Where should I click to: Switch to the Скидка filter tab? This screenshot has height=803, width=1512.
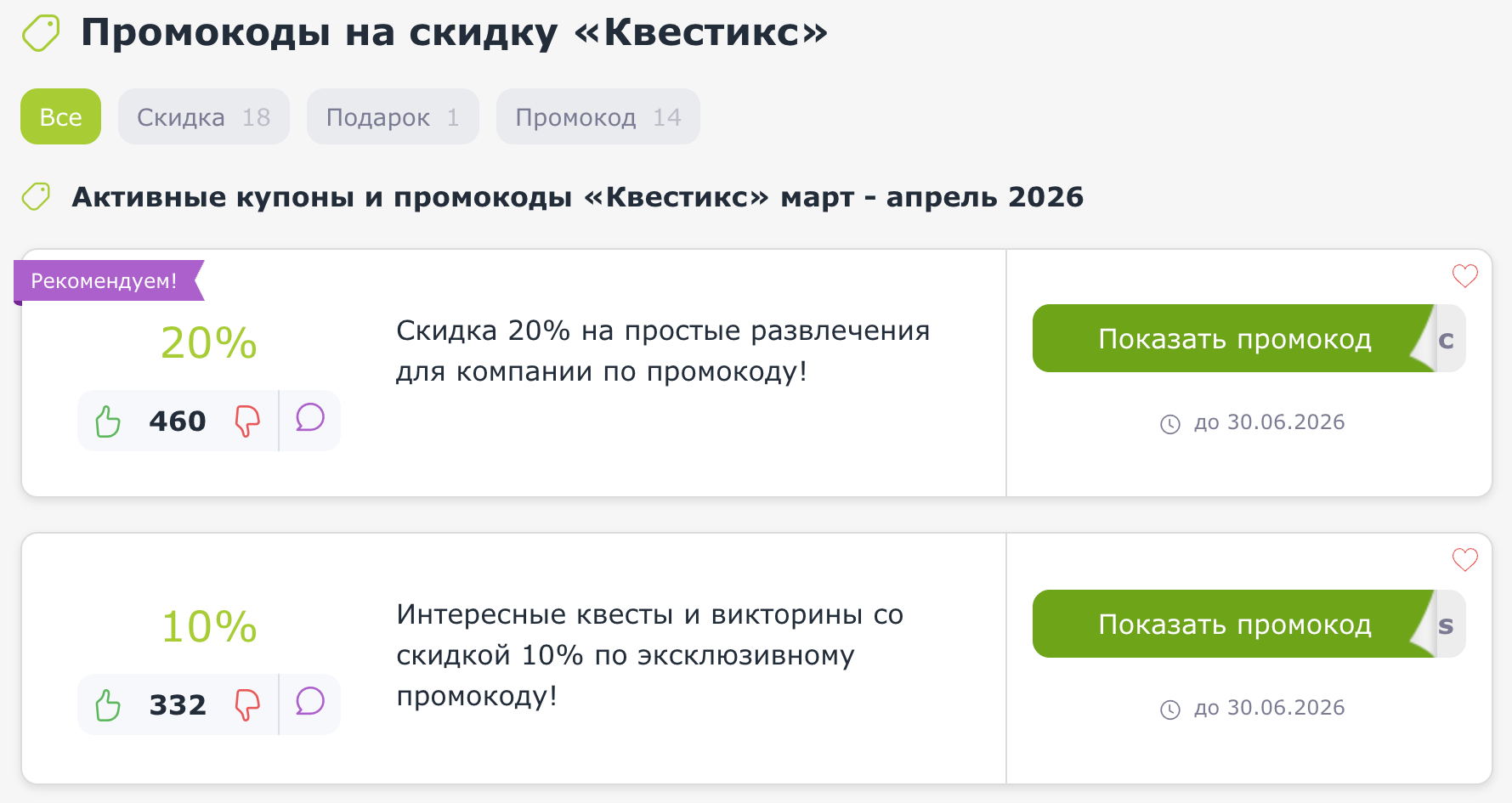[203, 116]
